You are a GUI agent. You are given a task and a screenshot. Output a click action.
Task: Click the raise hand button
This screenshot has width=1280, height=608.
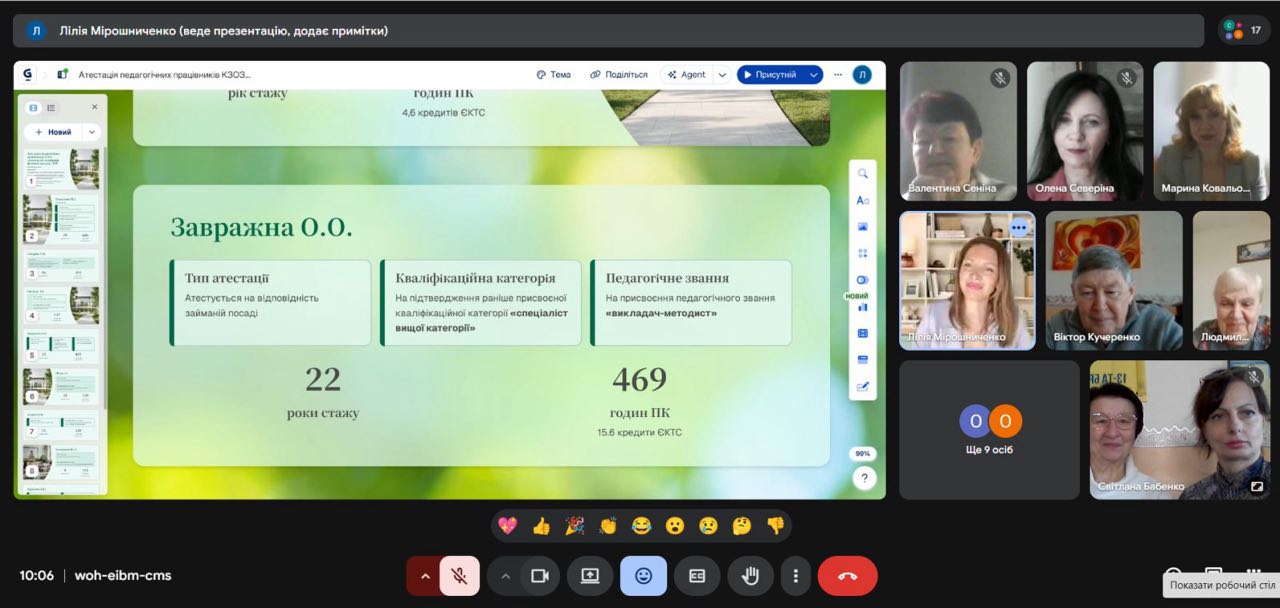click(750, 576)
